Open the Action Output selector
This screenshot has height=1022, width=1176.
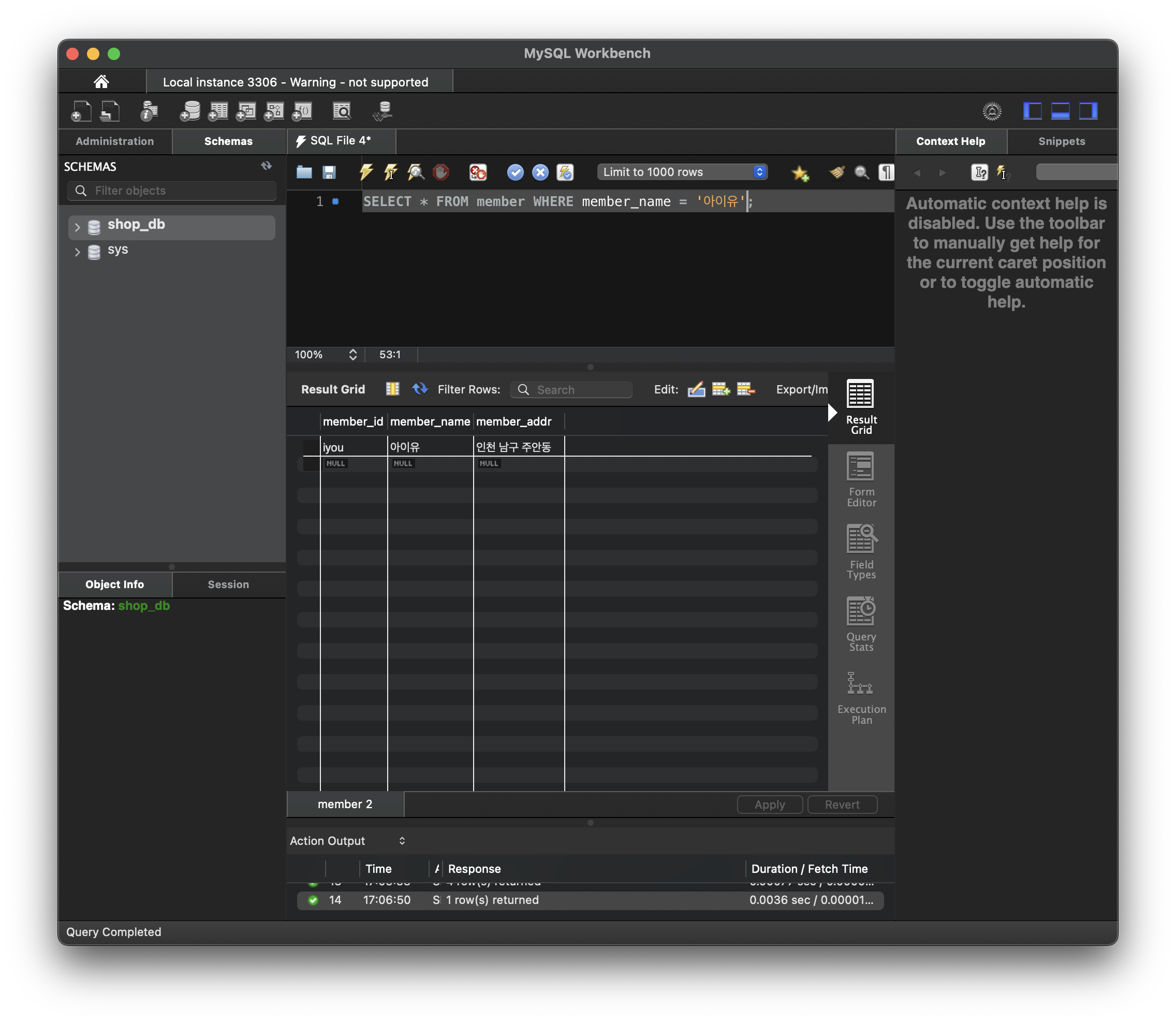(x=348, y=841)
